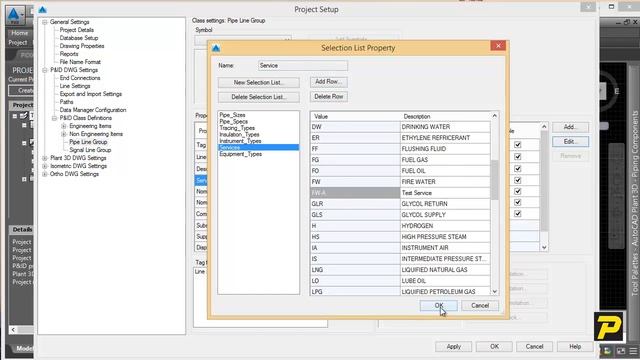Close the Selection List Property dialog
The image size is (640, 360).
(x=498, y=46)
